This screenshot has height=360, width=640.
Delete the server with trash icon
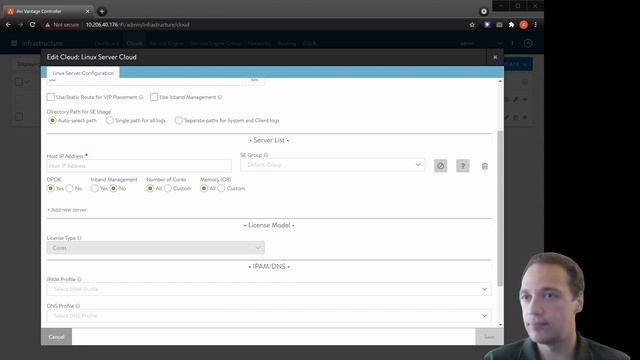point(484,166)
